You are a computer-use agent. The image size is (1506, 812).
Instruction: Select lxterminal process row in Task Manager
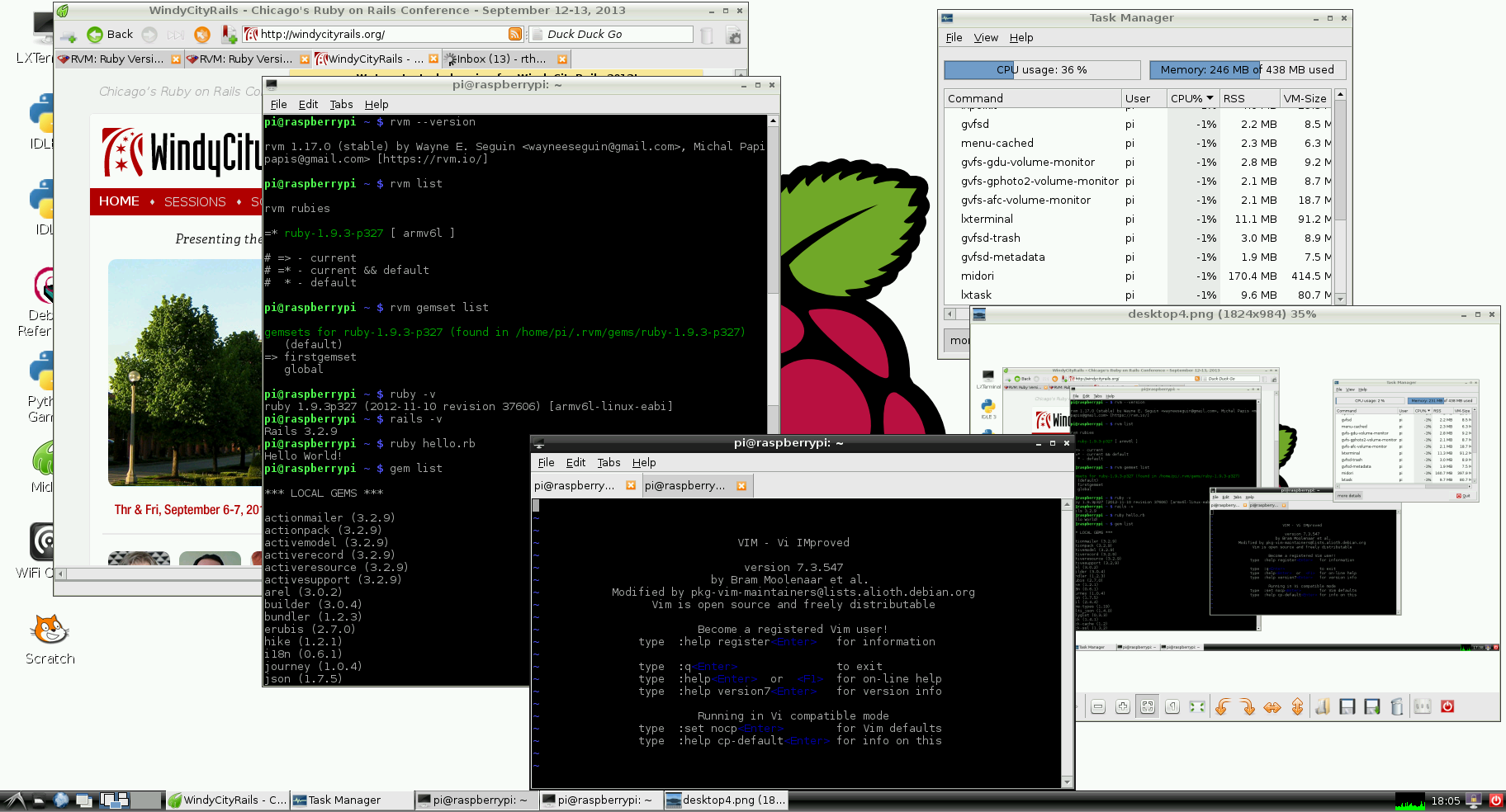click(1138, 220)
